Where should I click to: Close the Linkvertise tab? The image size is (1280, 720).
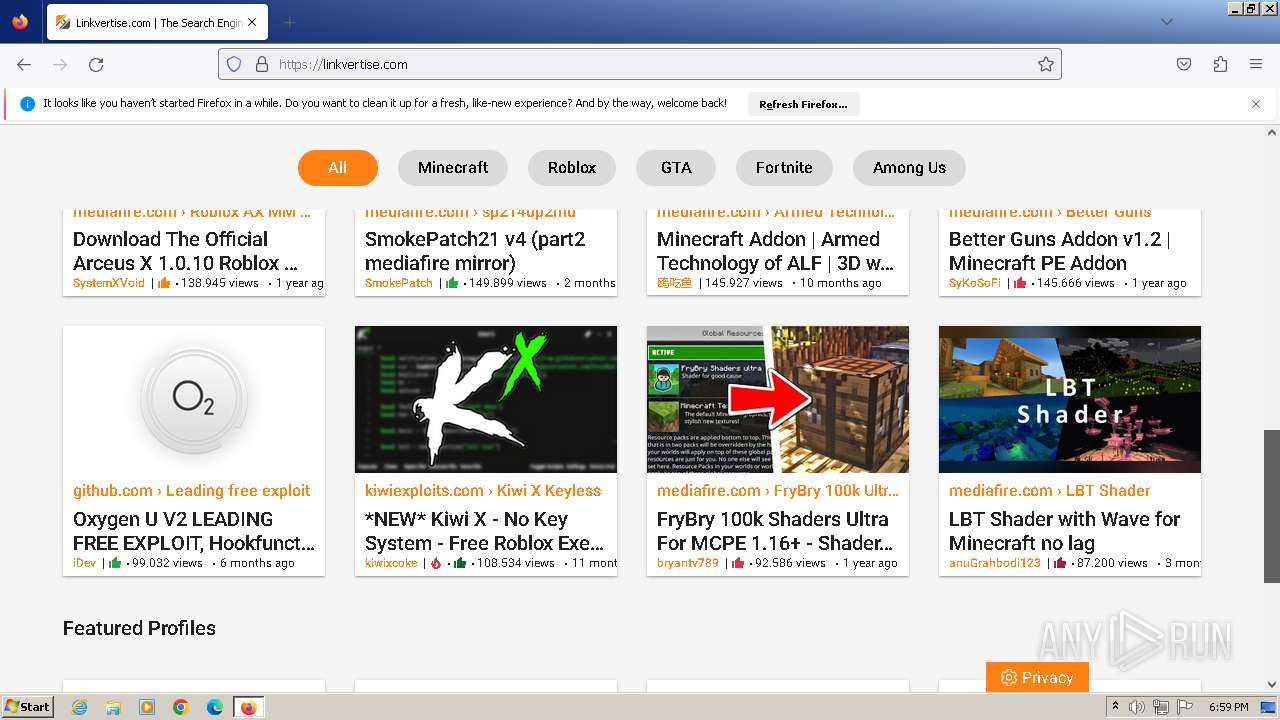click(x=251, y=22)
